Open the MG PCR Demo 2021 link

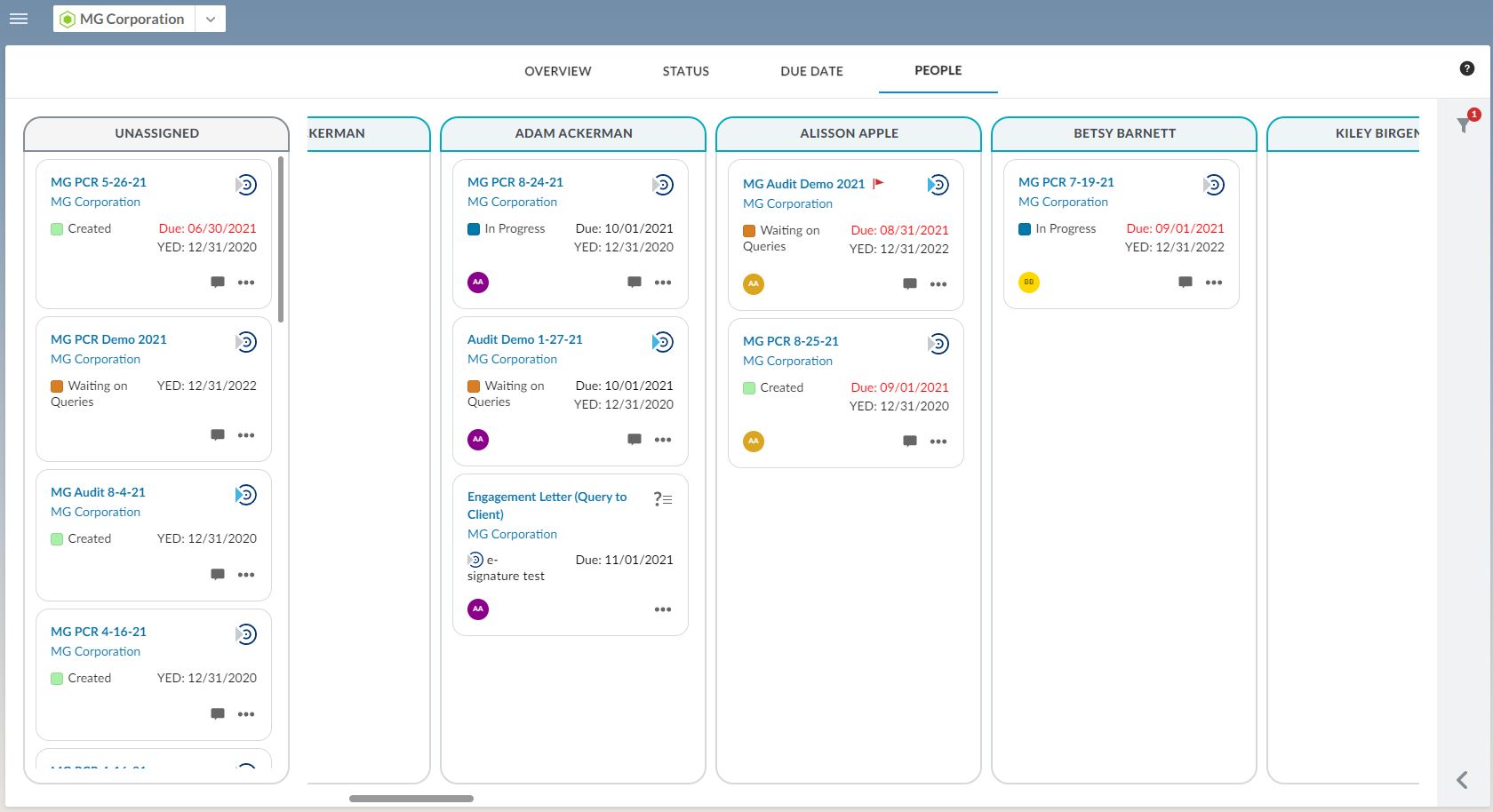tap(108, 339)
